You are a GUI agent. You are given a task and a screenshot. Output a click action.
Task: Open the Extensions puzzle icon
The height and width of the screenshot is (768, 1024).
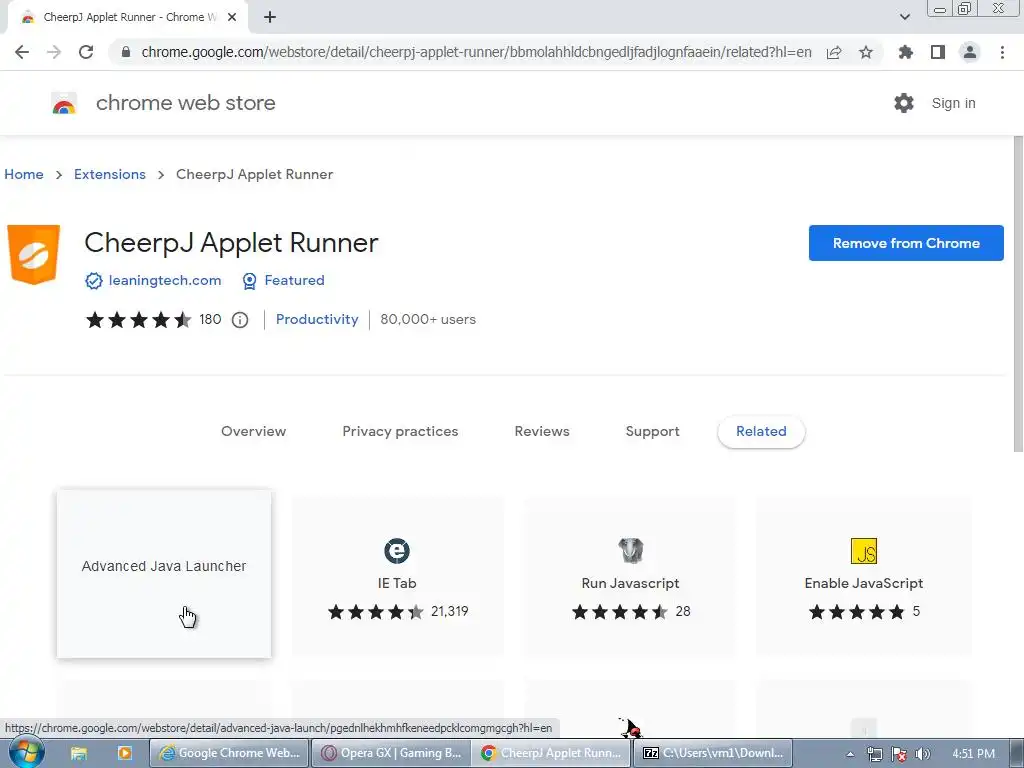point(905,52)
